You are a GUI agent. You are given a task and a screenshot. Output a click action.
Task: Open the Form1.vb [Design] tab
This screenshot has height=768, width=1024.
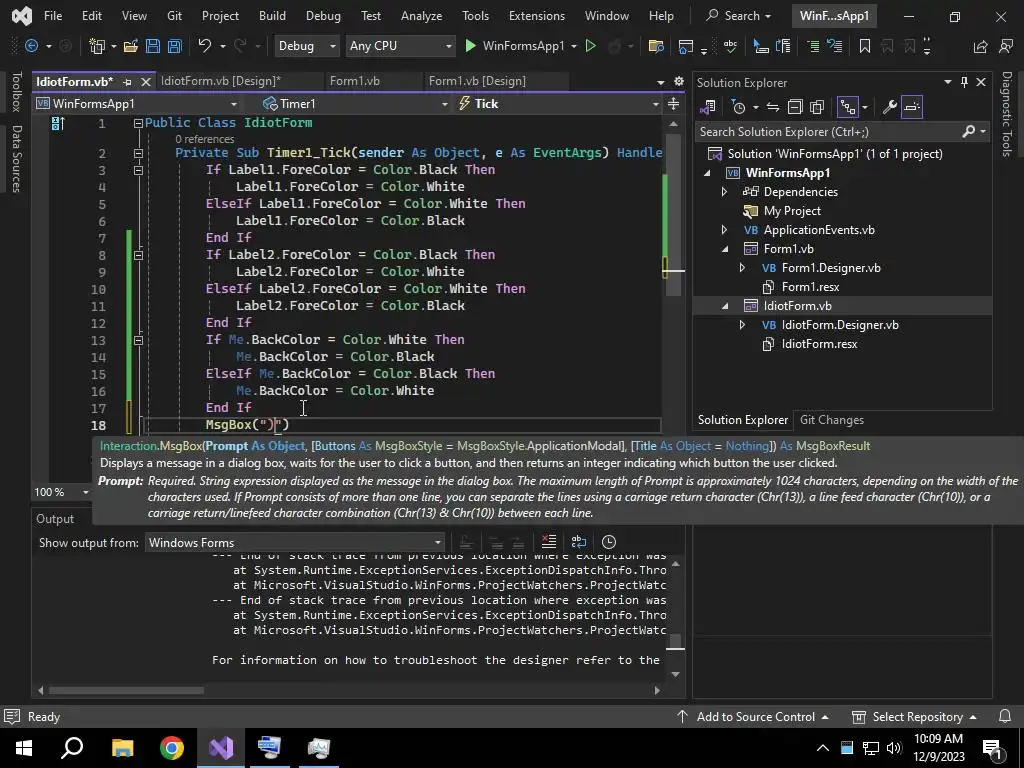coord(477,81)
